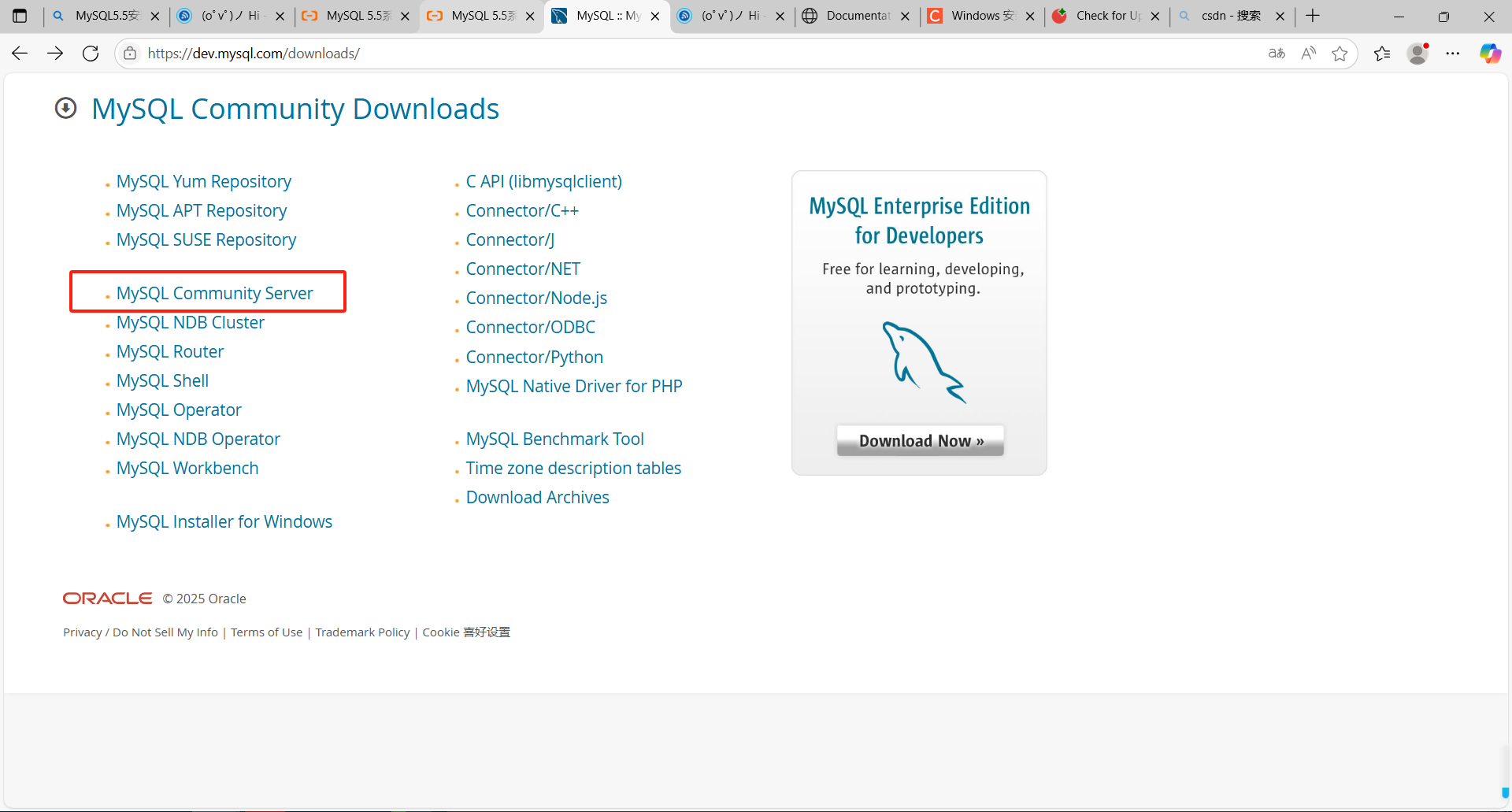Click the site lock info icon
Image resolution: width=1512 pixels, height=812 pixels.
click(130, 54)
